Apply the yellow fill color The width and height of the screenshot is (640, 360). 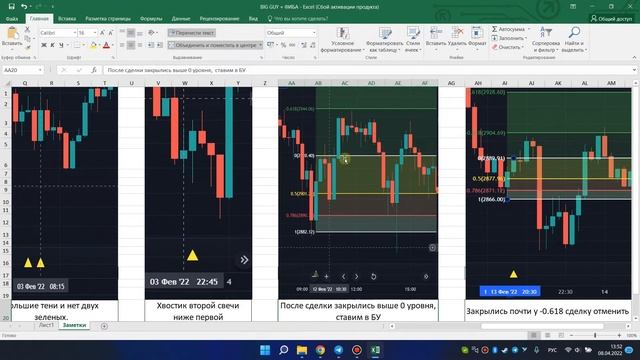coord(93,46)
